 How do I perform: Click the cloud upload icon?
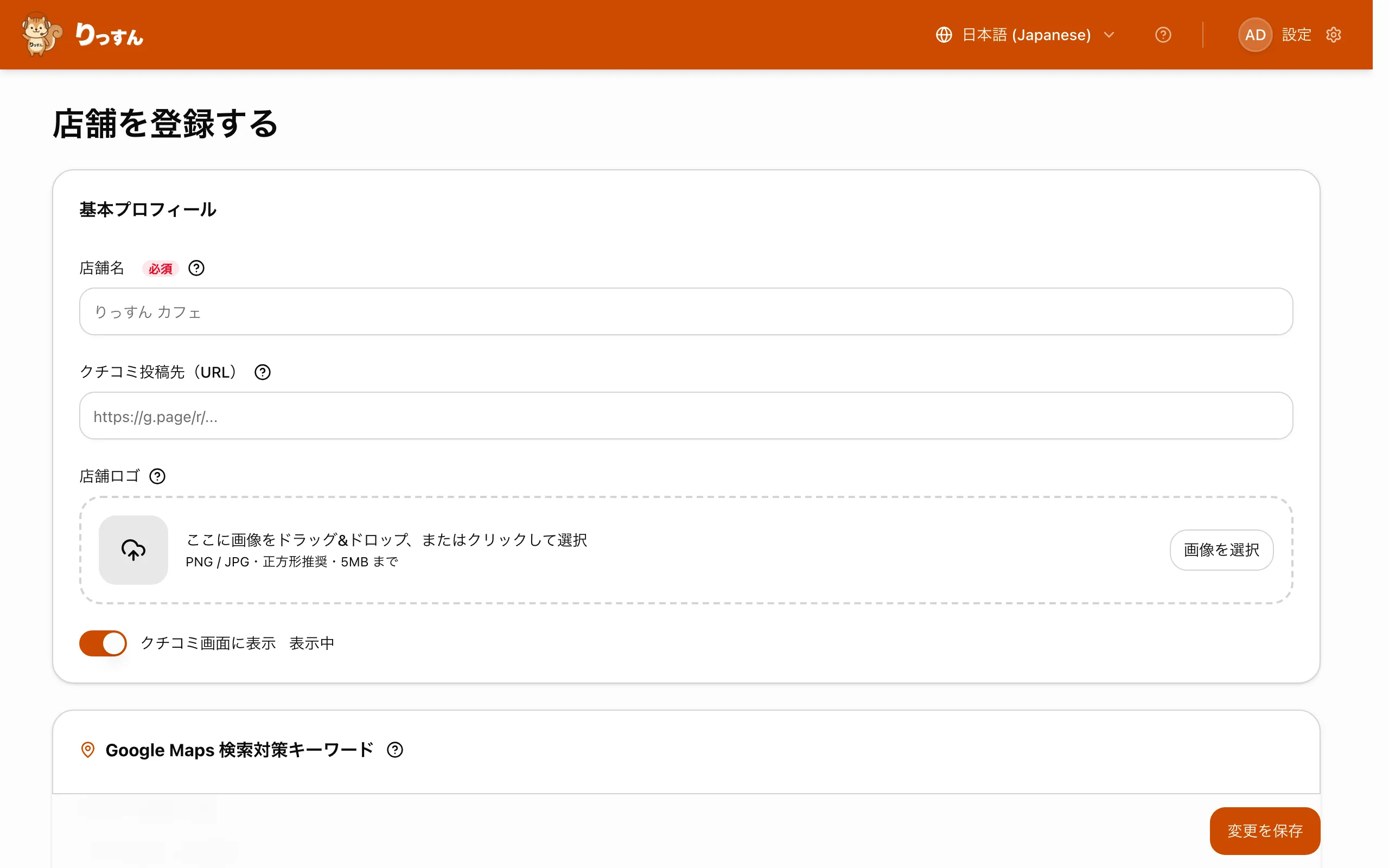click(x=133, y=550)
